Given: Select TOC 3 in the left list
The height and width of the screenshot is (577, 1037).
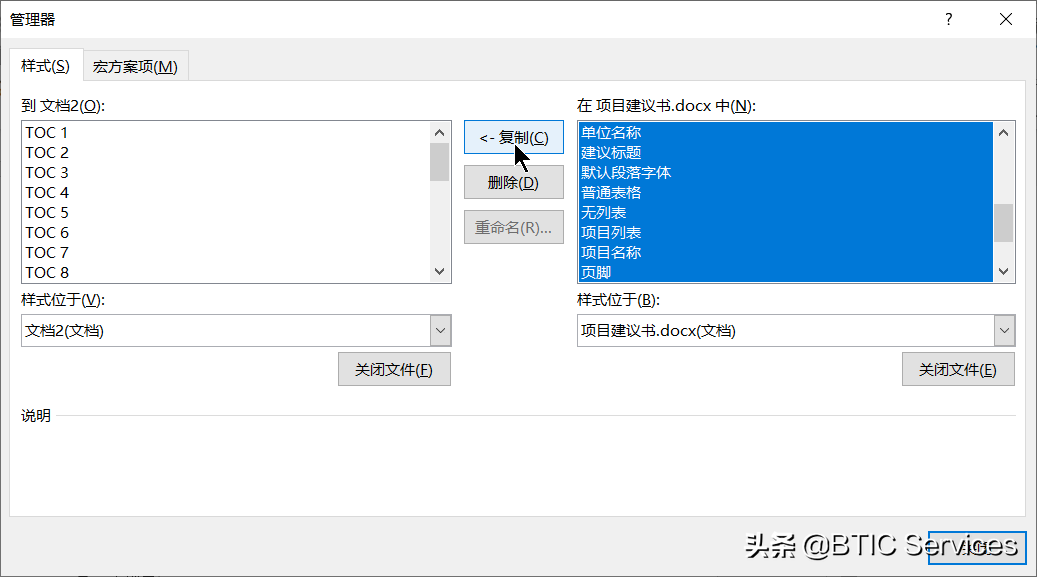Looking at the screenshot, I should click(226, 172).
